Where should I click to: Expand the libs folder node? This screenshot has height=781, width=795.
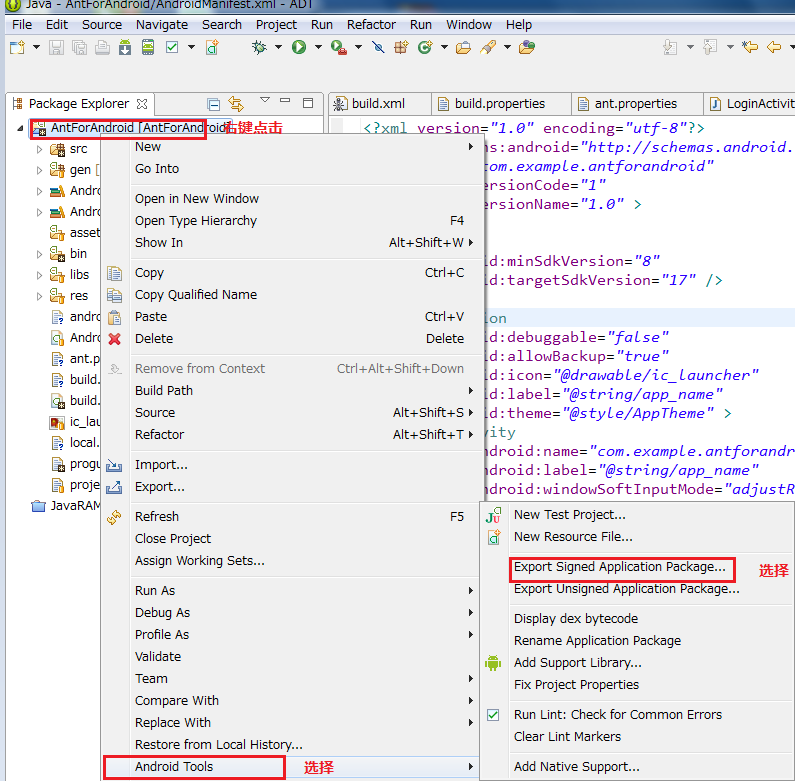point(40,275)
